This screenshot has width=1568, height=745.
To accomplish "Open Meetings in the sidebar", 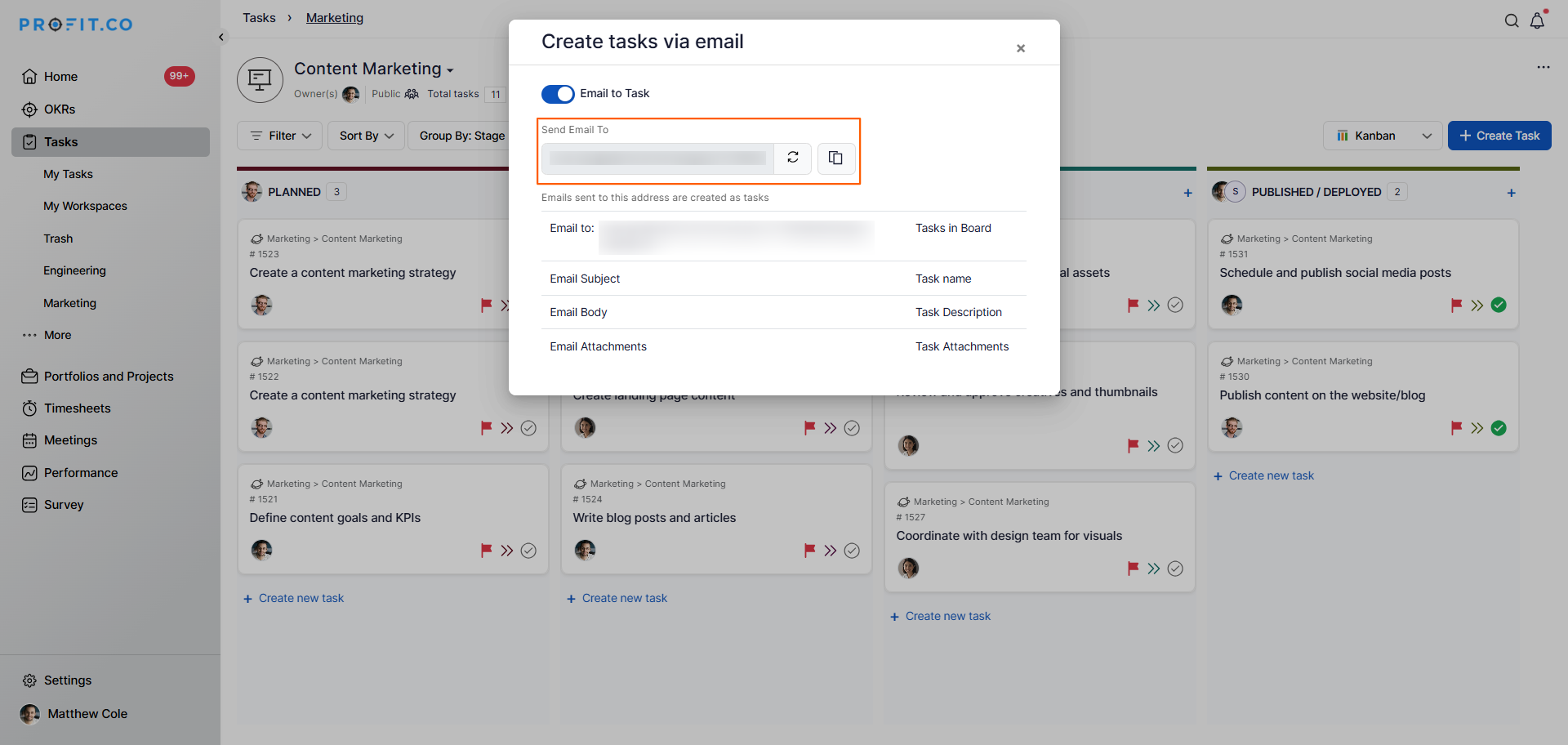I will tap(60, 440).
